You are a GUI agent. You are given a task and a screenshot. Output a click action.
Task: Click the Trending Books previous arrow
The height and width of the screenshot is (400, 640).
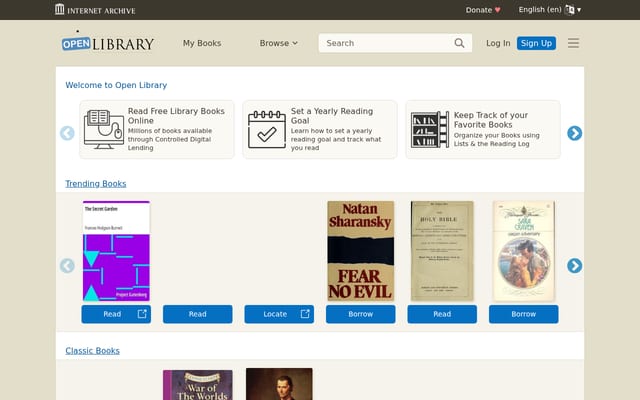[x=67, y=266]
